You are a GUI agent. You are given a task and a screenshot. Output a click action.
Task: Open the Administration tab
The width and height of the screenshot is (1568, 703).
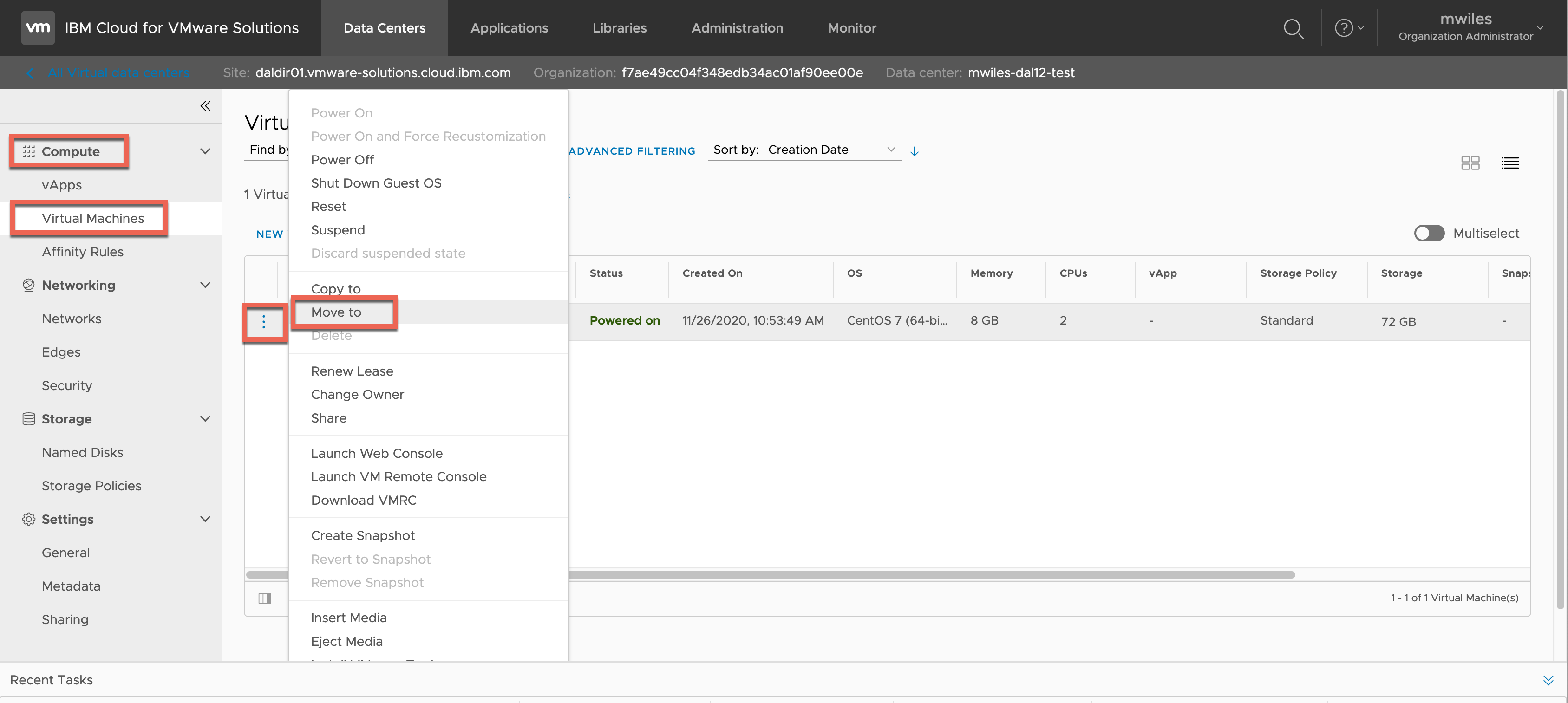737,28
